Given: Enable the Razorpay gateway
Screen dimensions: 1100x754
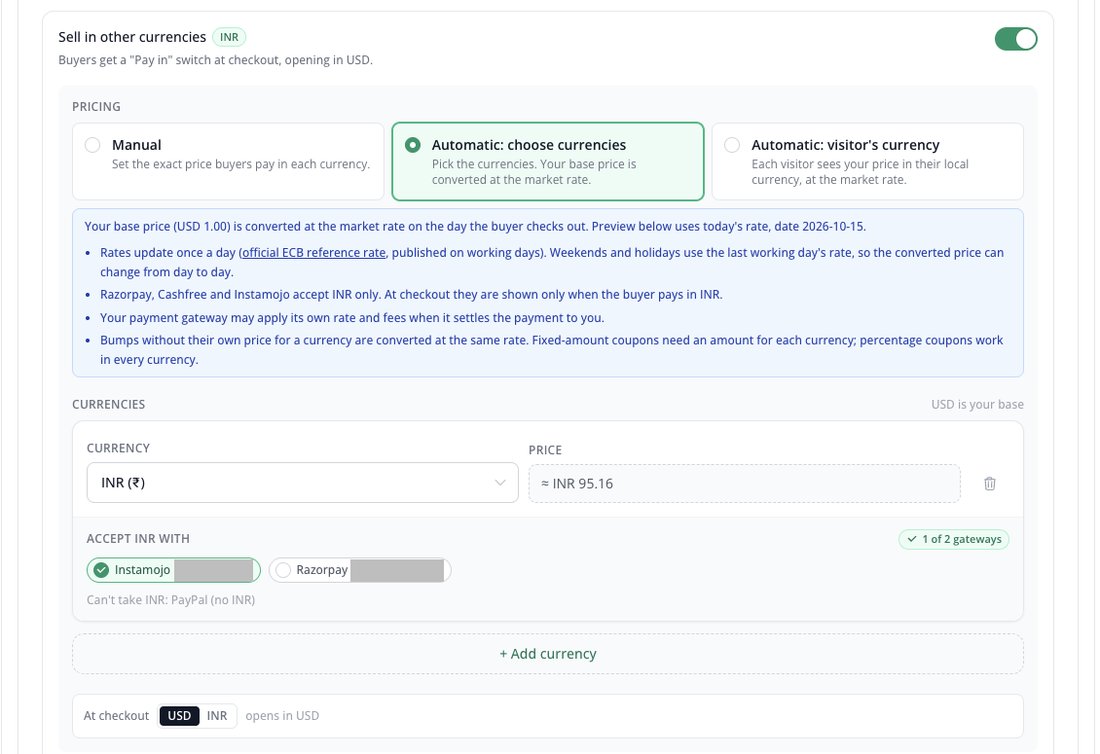Looking at the screenshot, I should [359, 570].
